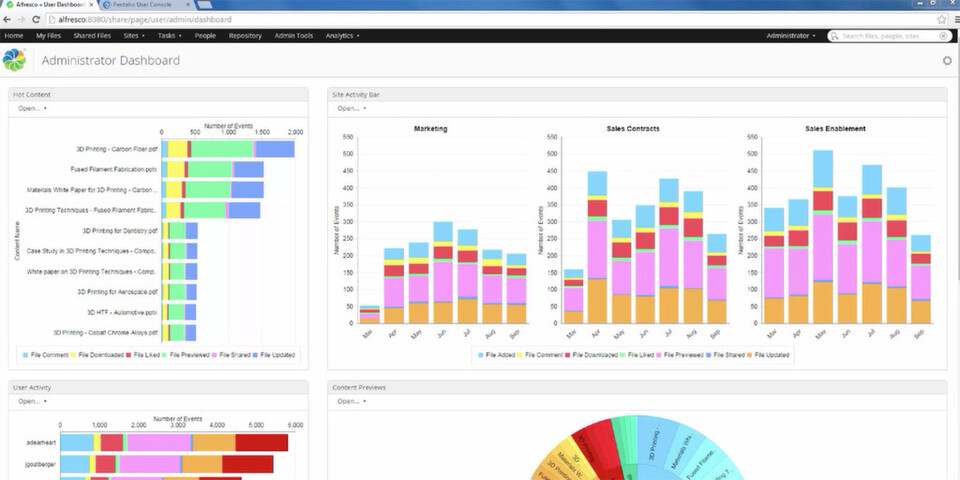Open Shared Files in the navigation bar
Image resolution: width=960 pixels, height=480 pixels.
pyautogui.click(x=92, y=36)
